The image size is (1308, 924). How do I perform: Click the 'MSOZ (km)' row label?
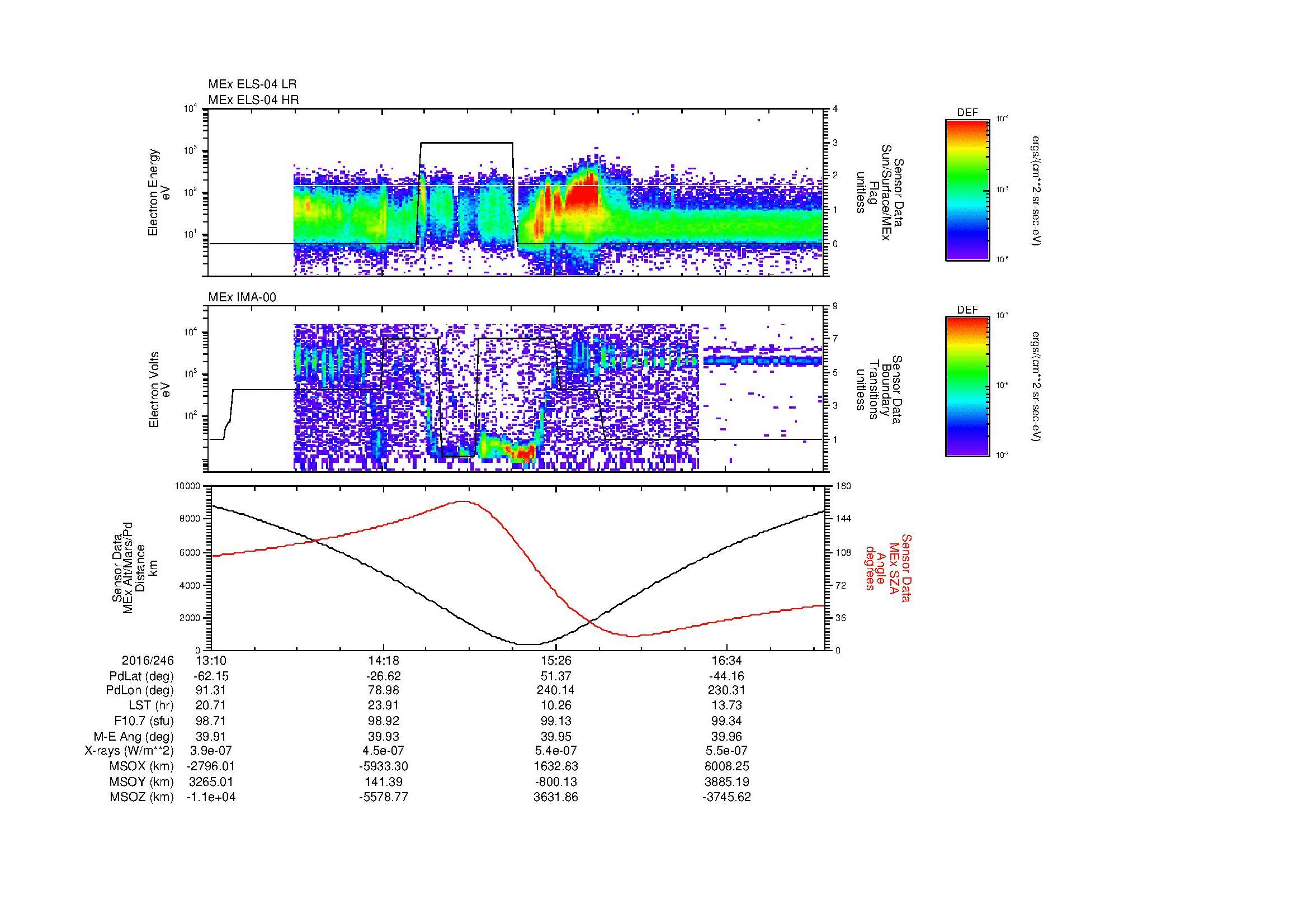coord(142,797)
